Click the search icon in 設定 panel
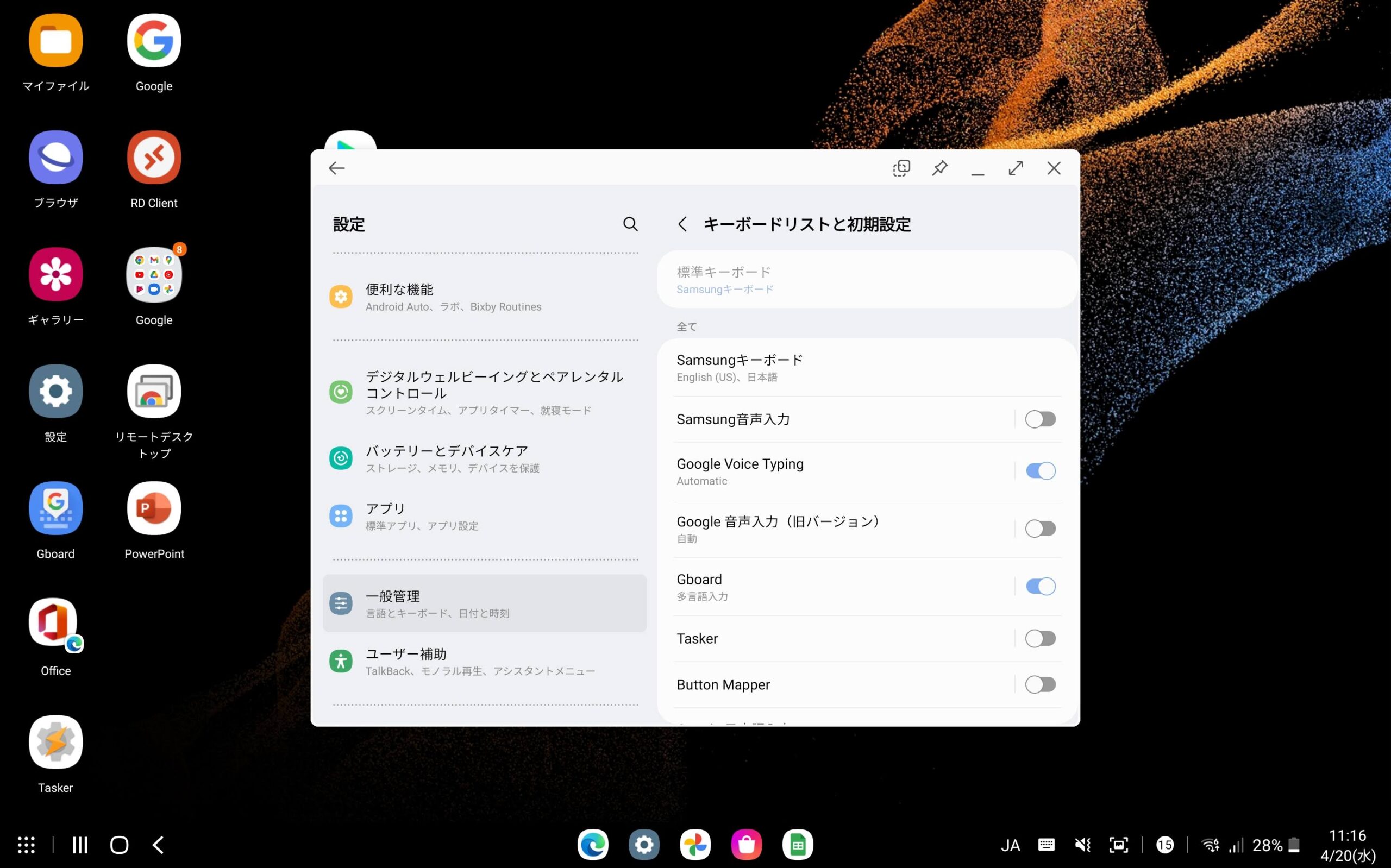The image size is (1391, 868). (630, 224)
